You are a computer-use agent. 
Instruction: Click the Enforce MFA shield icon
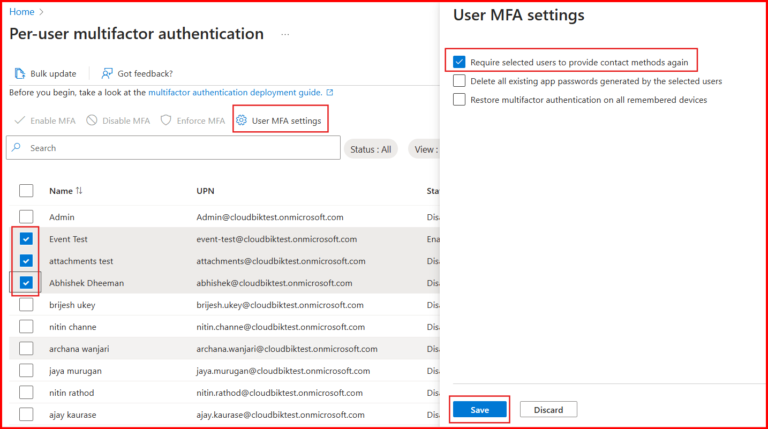tap(166, 121)
